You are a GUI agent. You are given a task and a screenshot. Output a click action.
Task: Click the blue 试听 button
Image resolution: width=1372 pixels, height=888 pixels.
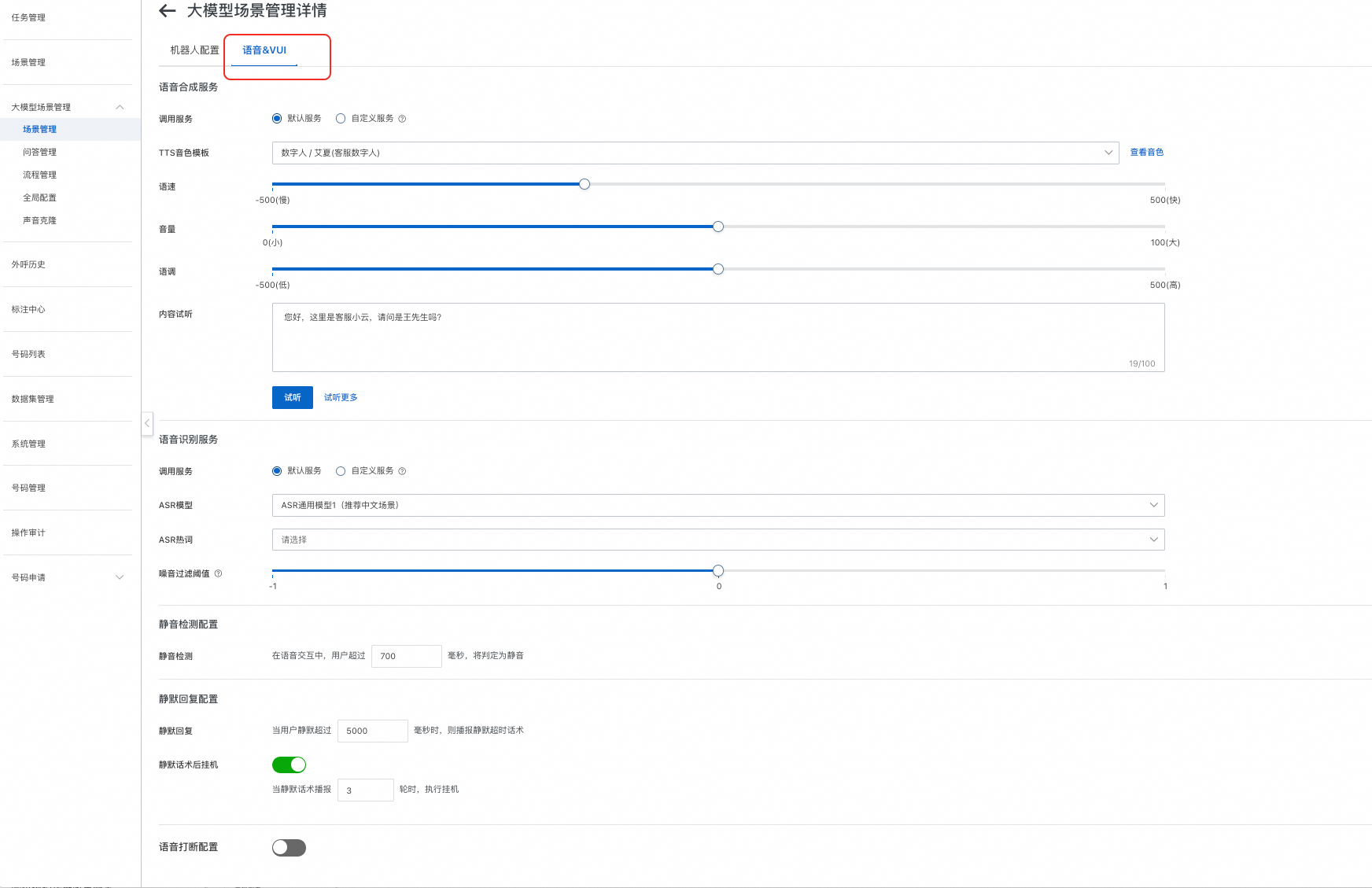click(292, 397)
